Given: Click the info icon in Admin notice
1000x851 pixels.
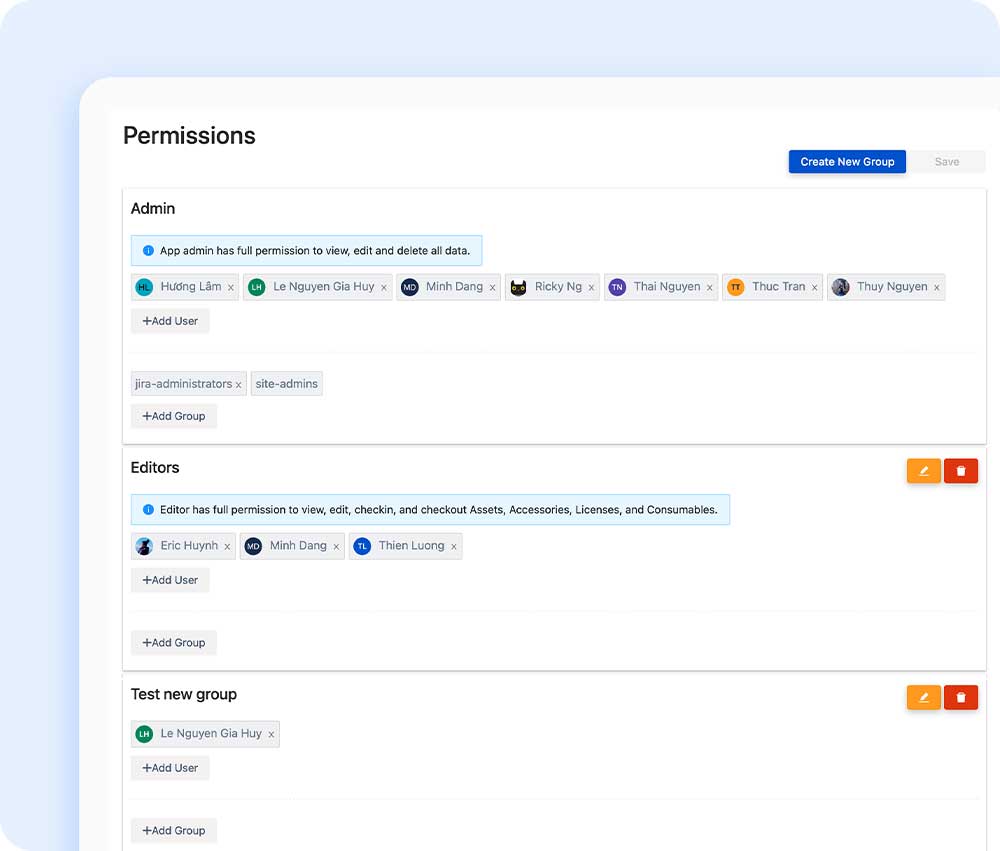Looking at the screenshot, I should tap(148, 251).
